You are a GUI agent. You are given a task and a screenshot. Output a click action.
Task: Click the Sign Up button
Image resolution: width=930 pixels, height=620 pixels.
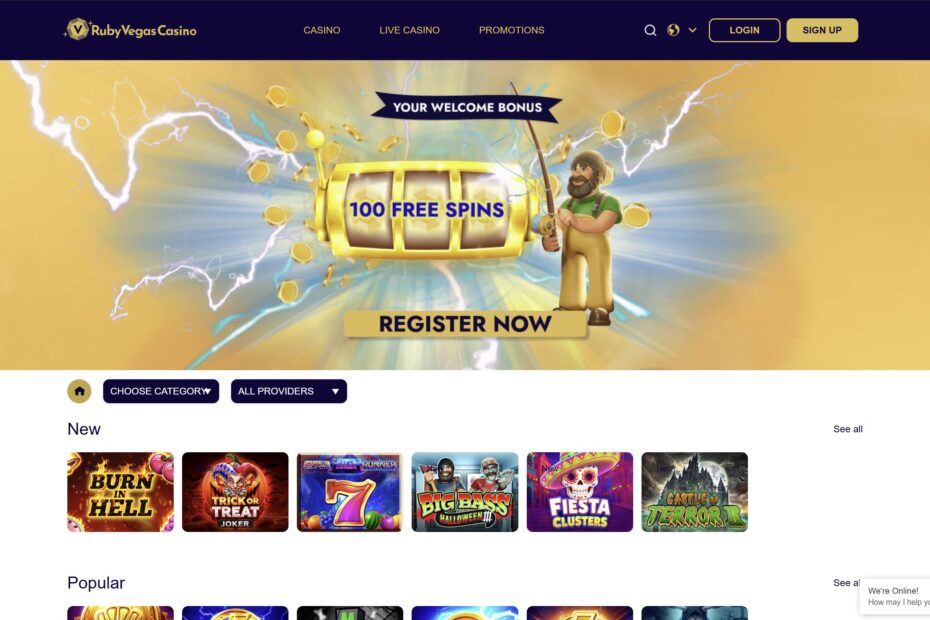822,30
